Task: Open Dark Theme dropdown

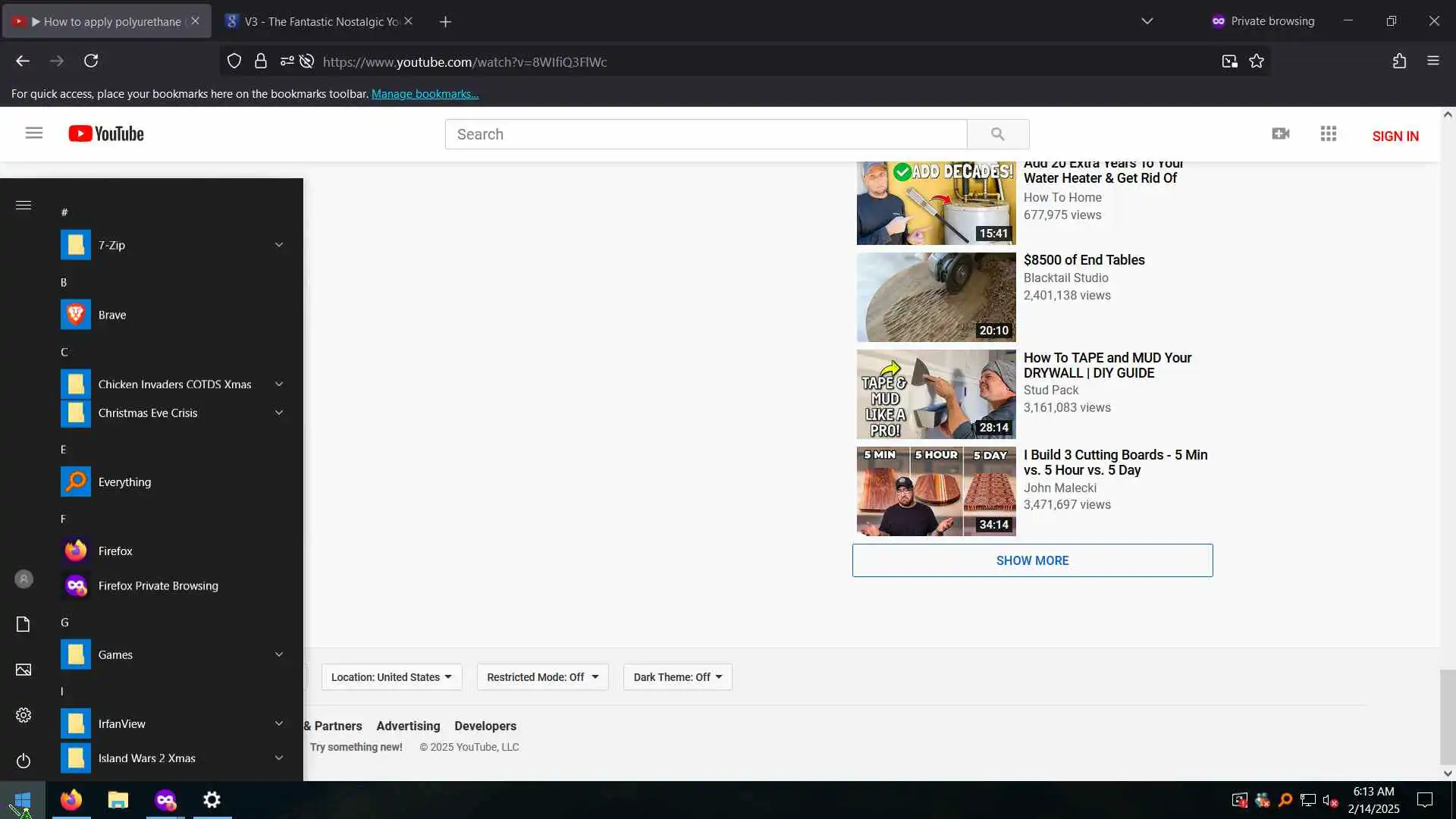Action: pyautogui.click(x=677, y=677)
